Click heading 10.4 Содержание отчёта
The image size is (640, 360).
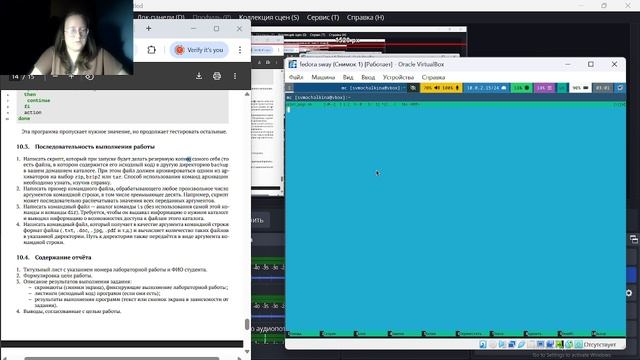click(x=54, y=258)
